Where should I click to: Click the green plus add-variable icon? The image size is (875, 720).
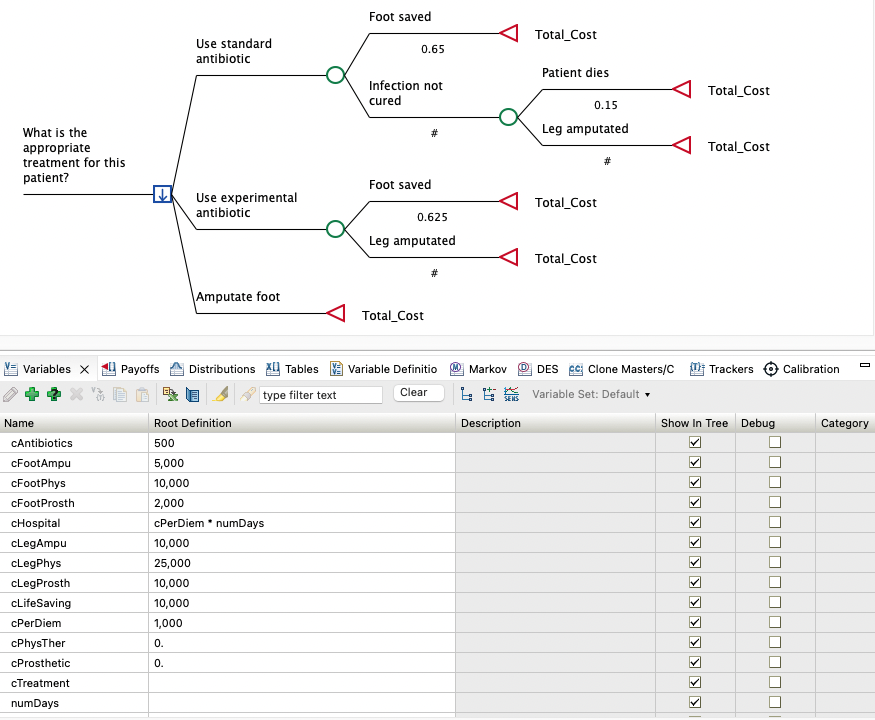point(32,393)
